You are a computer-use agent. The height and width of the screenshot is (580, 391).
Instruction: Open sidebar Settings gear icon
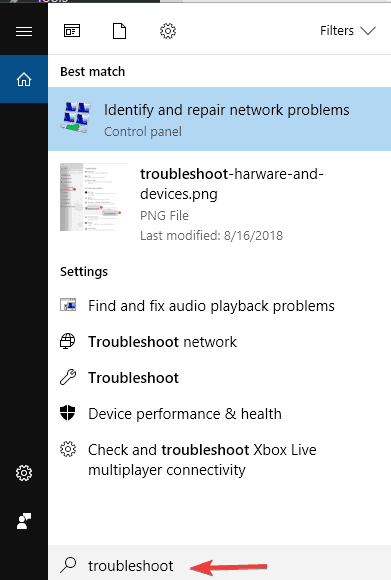pos(24,473)
